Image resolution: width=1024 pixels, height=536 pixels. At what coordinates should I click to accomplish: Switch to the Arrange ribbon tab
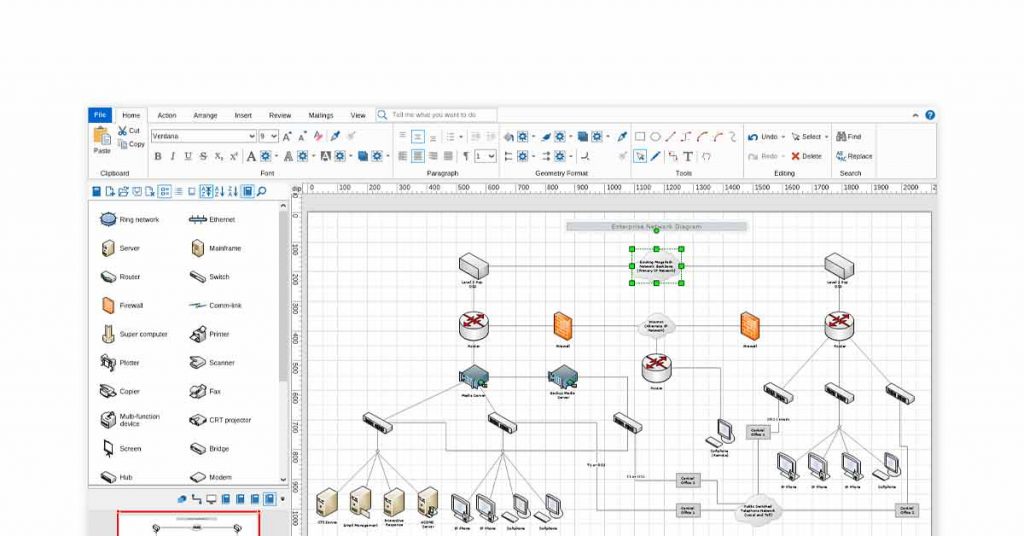[205, 115]
